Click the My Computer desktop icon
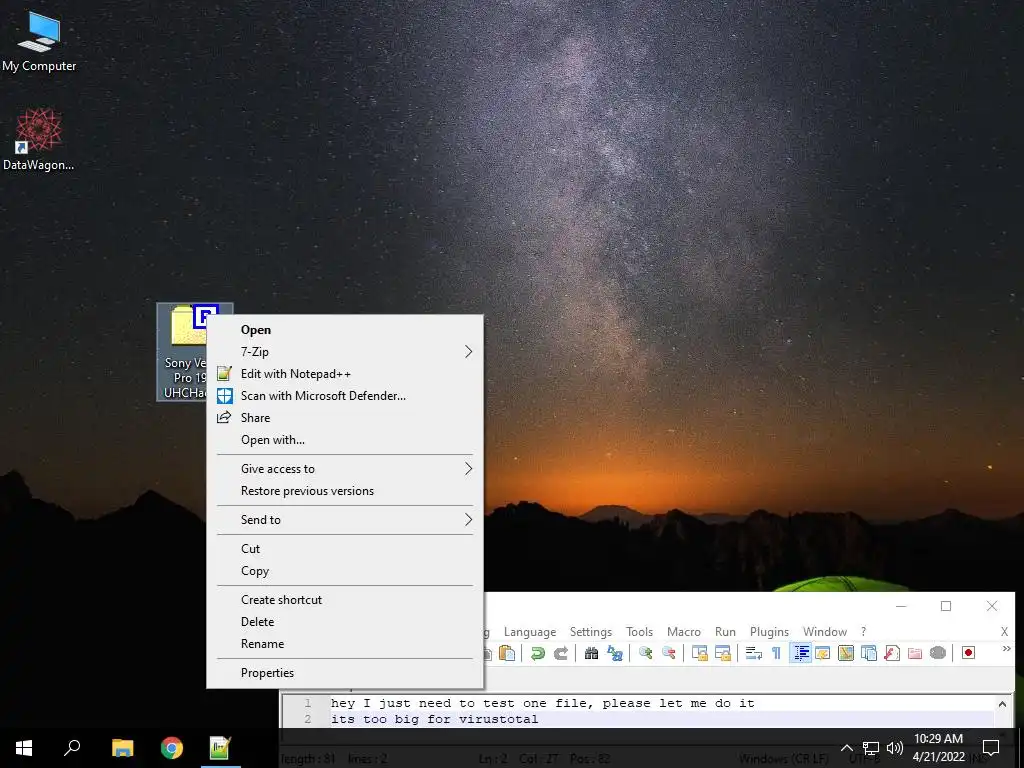1024x768 pixels. [x=39, y=40]
